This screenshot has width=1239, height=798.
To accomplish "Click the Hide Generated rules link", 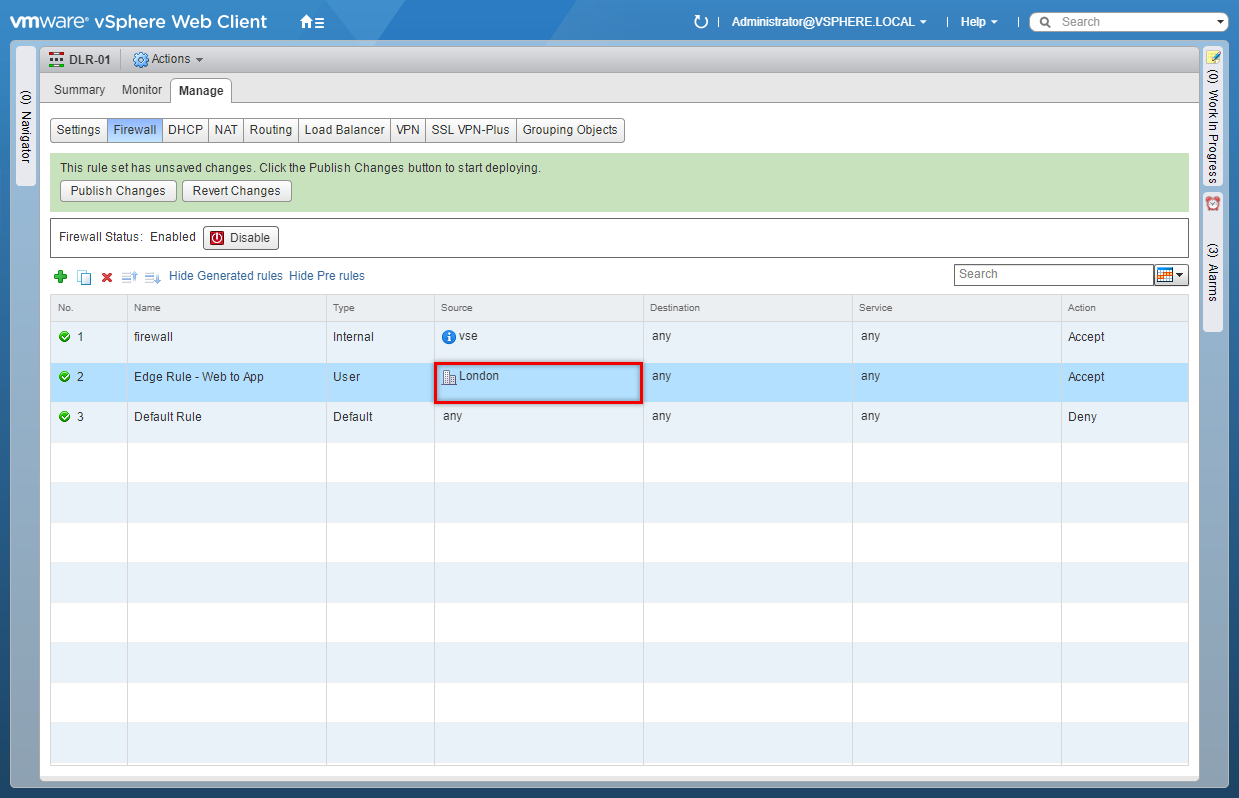I will pyautogui.click(x=226, y=276).
